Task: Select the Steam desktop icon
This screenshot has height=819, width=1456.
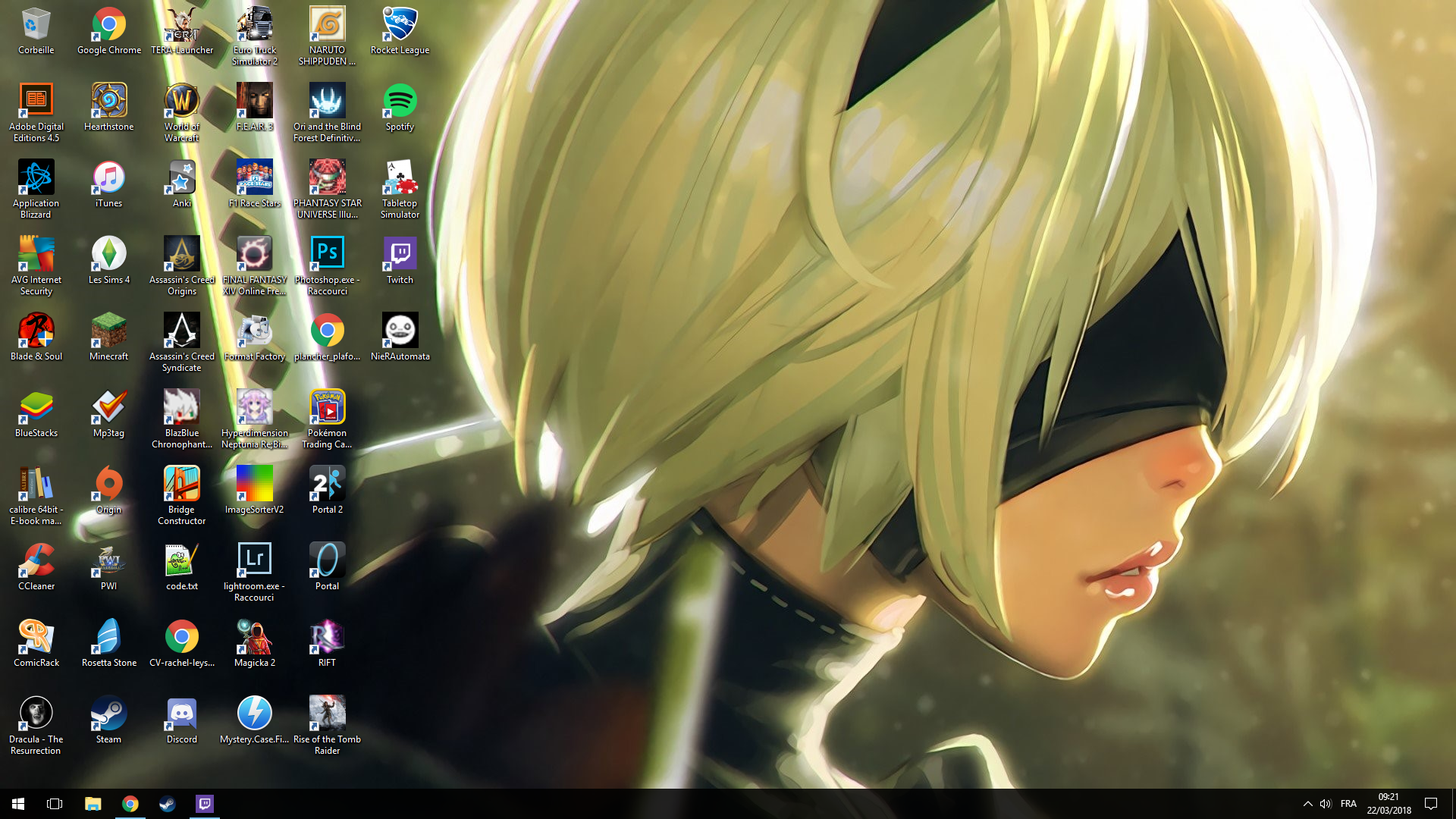Action: [108, 721]
